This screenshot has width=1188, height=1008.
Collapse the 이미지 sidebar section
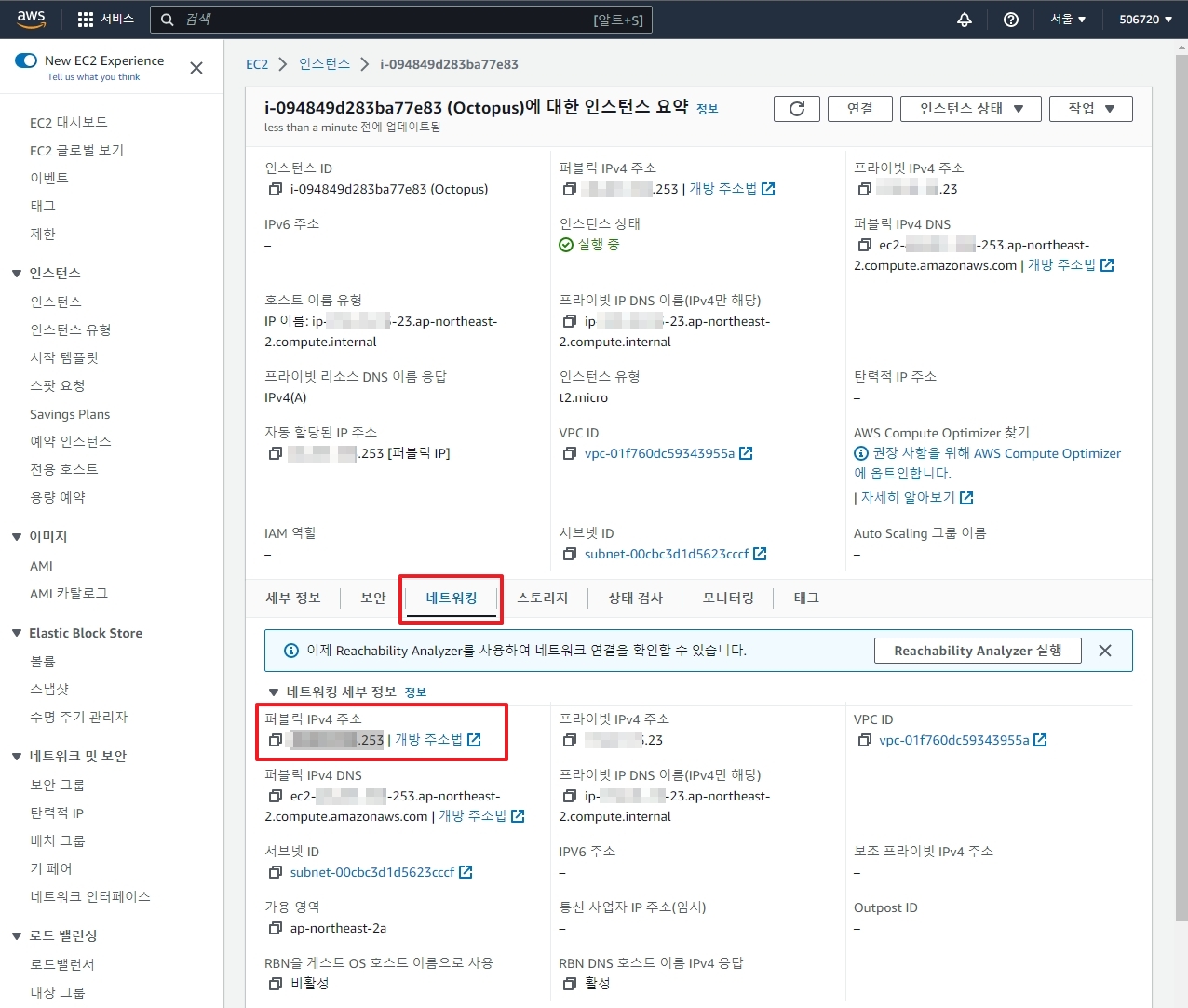pyautogui.click(x=17, y=537)
